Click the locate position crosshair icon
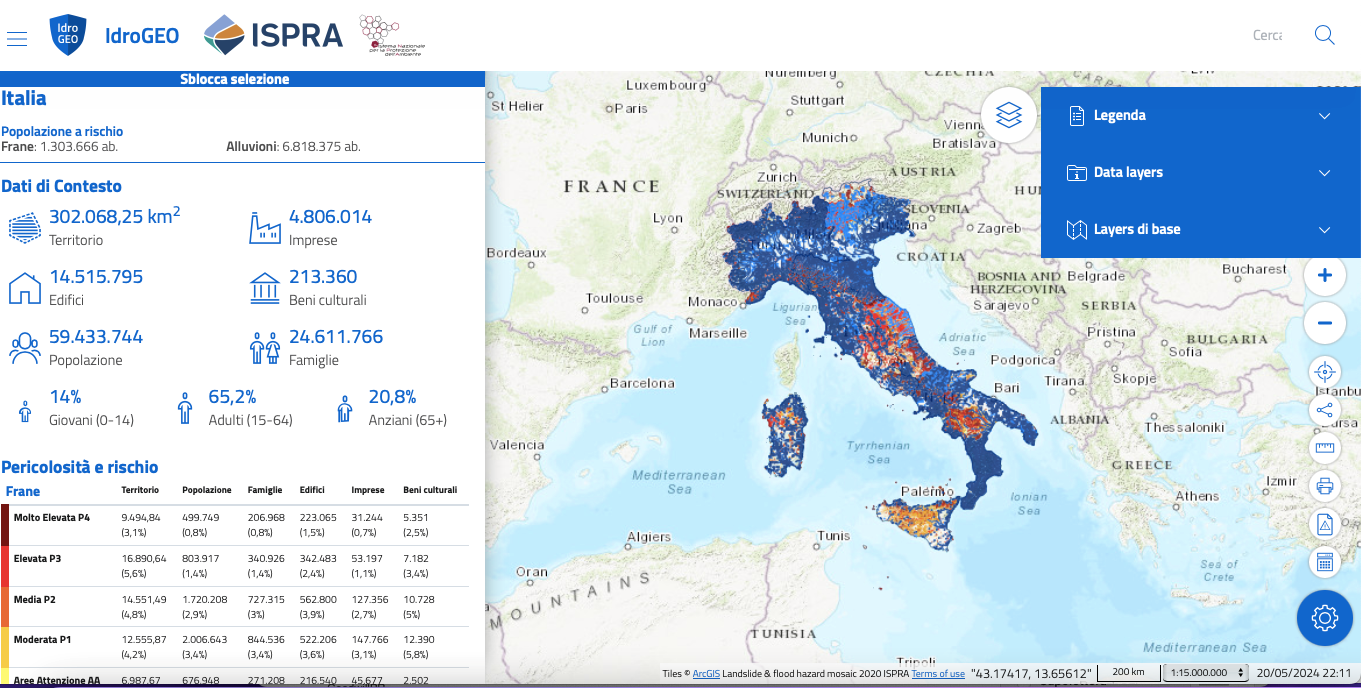Viewport: 1361px width, 688px height. click(x=1325, y=372)
